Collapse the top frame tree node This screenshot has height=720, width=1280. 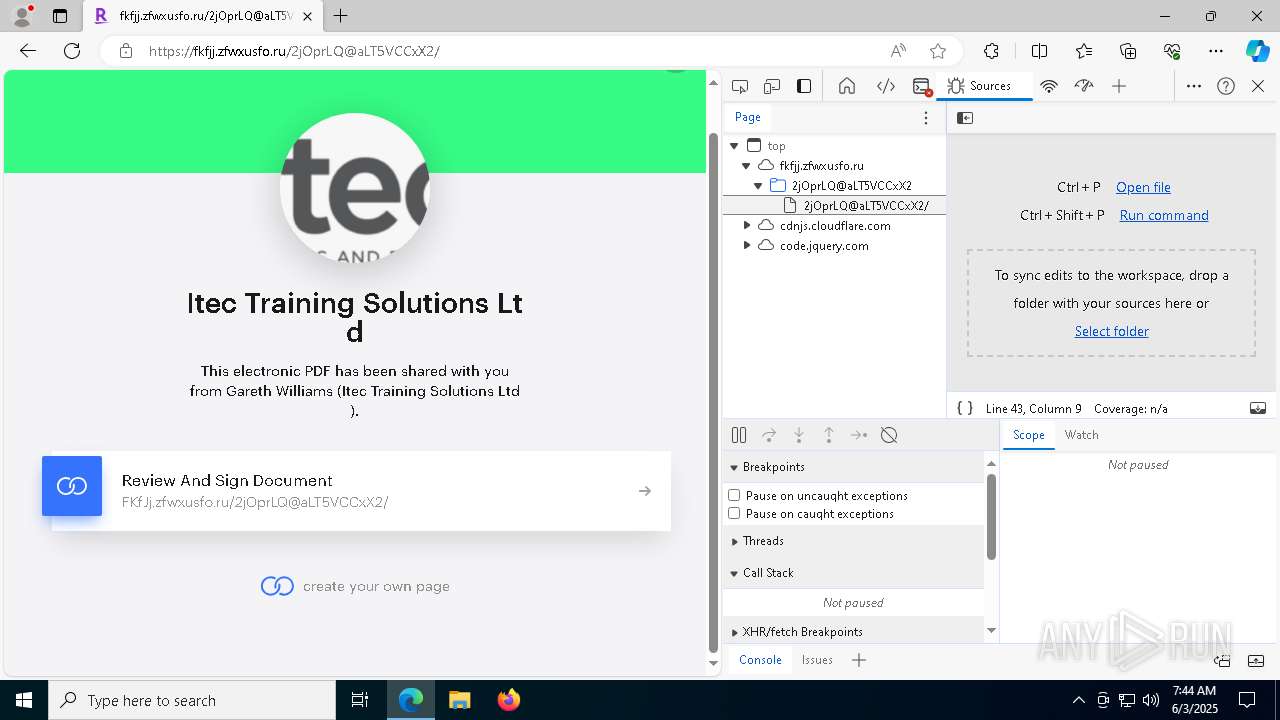(x=734, y=146)
